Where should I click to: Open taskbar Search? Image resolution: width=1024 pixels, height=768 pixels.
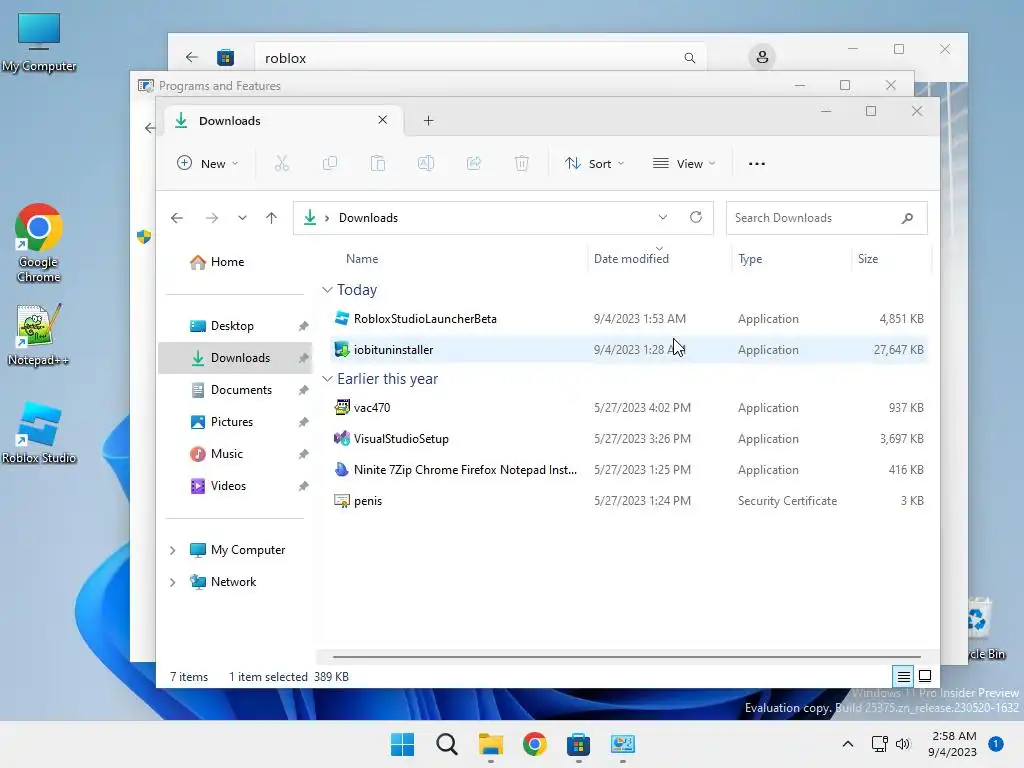click(447, 744)
